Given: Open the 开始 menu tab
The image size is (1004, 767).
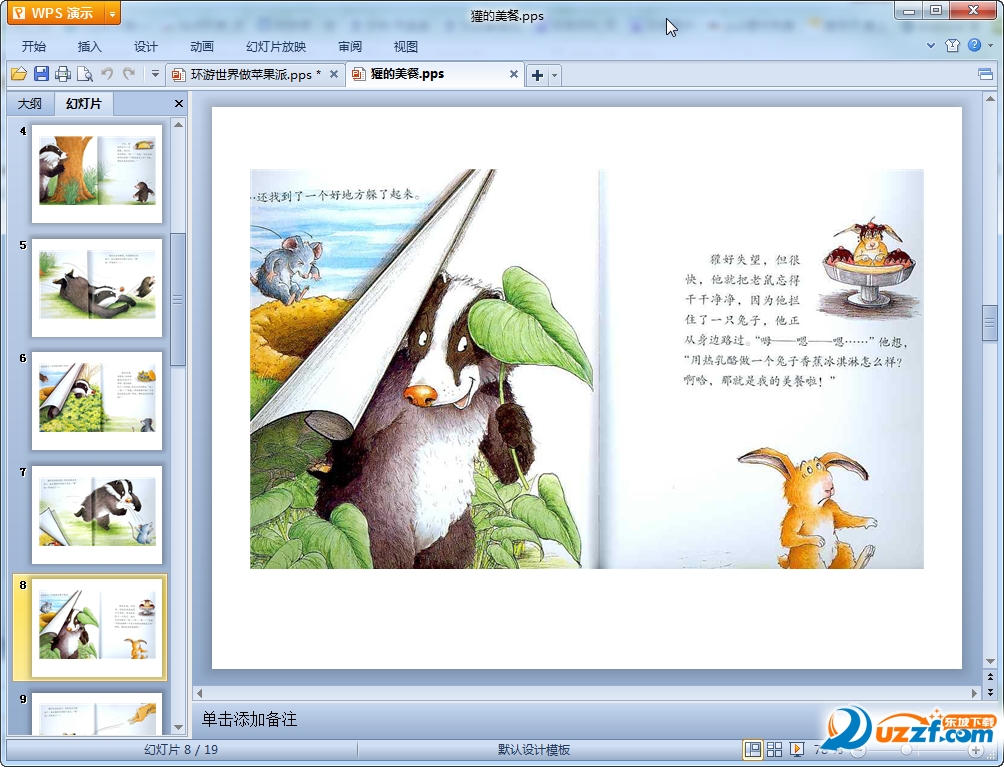Looking at the screenshot, I should tap(34, 46).
